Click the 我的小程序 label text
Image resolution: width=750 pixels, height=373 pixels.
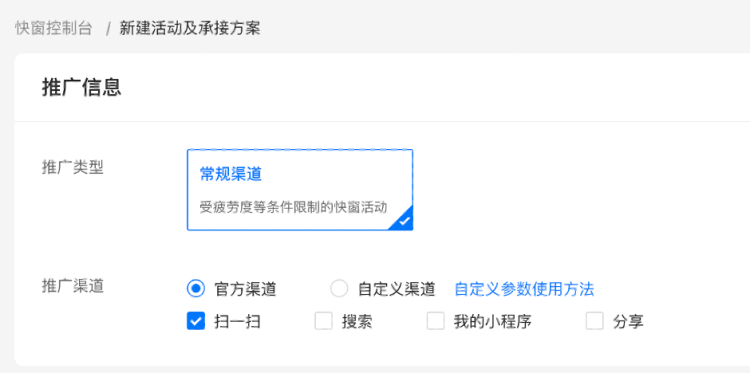(493, 322)
